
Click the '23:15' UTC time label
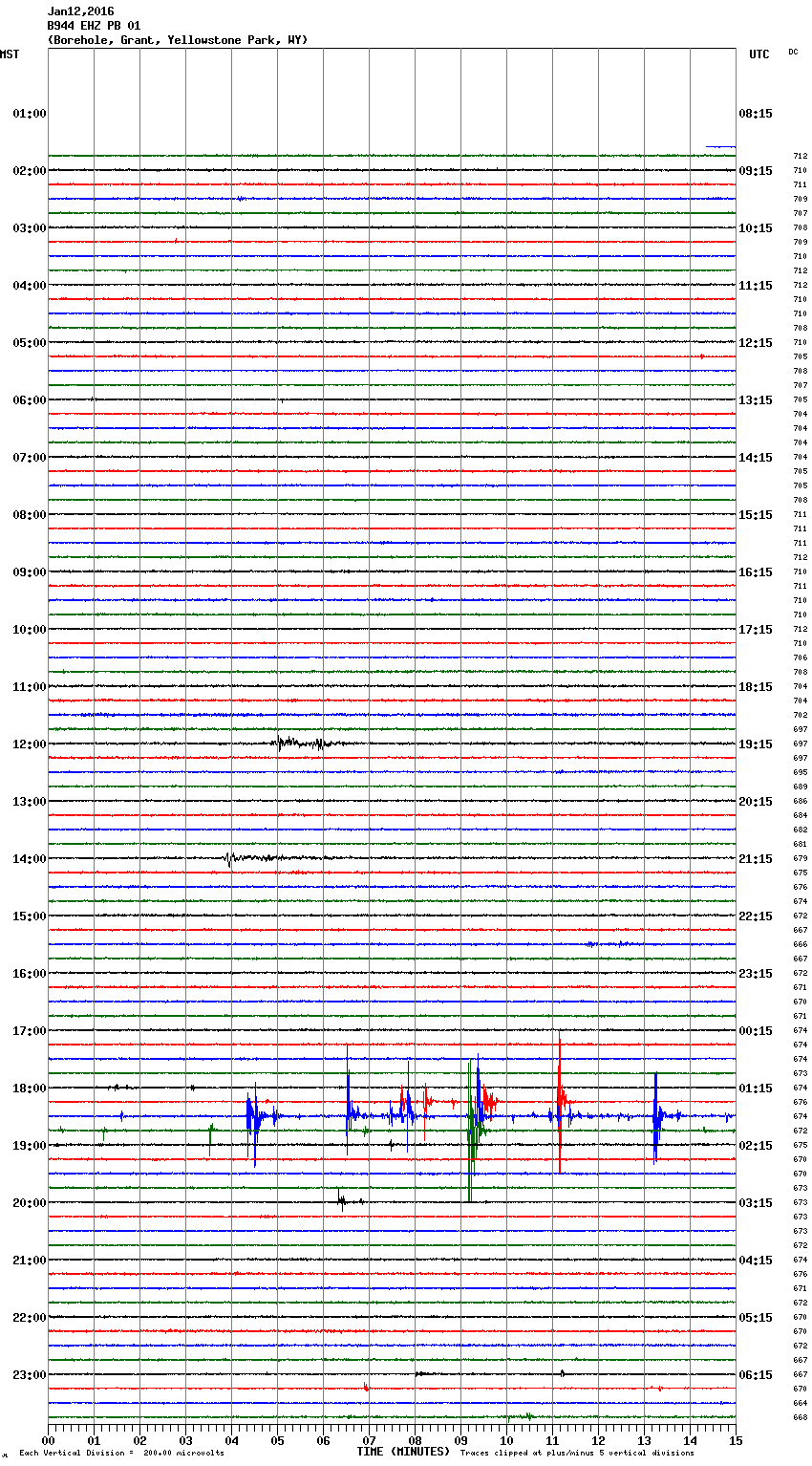point(756,974)
